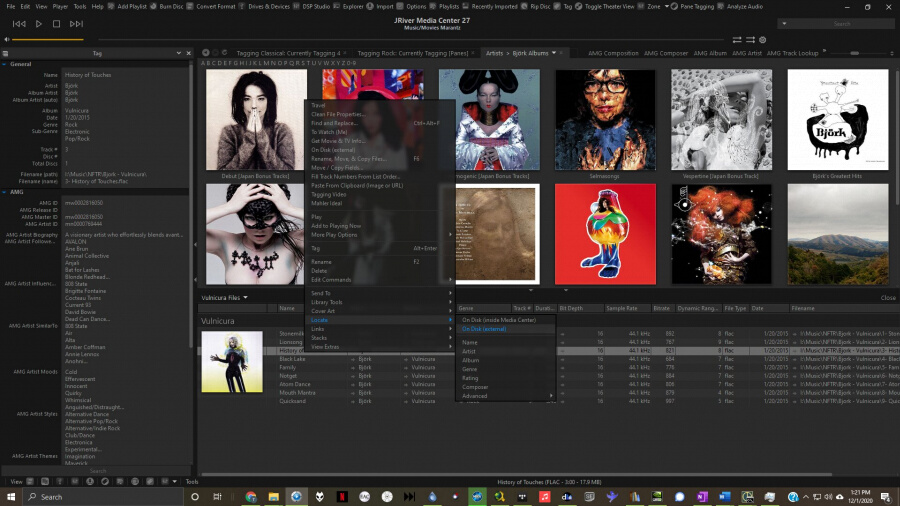Open the search options dropdown arrow
Screen dimensions: 900x506
click(x=784, y=24)
